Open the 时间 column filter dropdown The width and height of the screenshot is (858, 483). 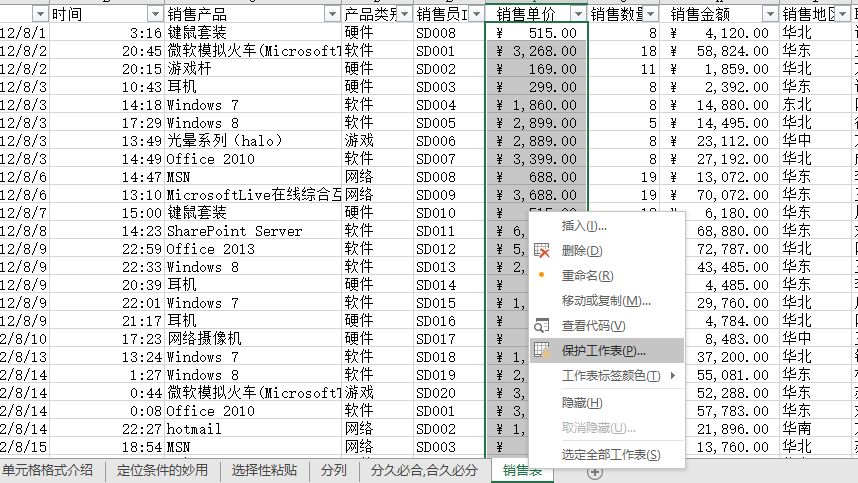155,14
